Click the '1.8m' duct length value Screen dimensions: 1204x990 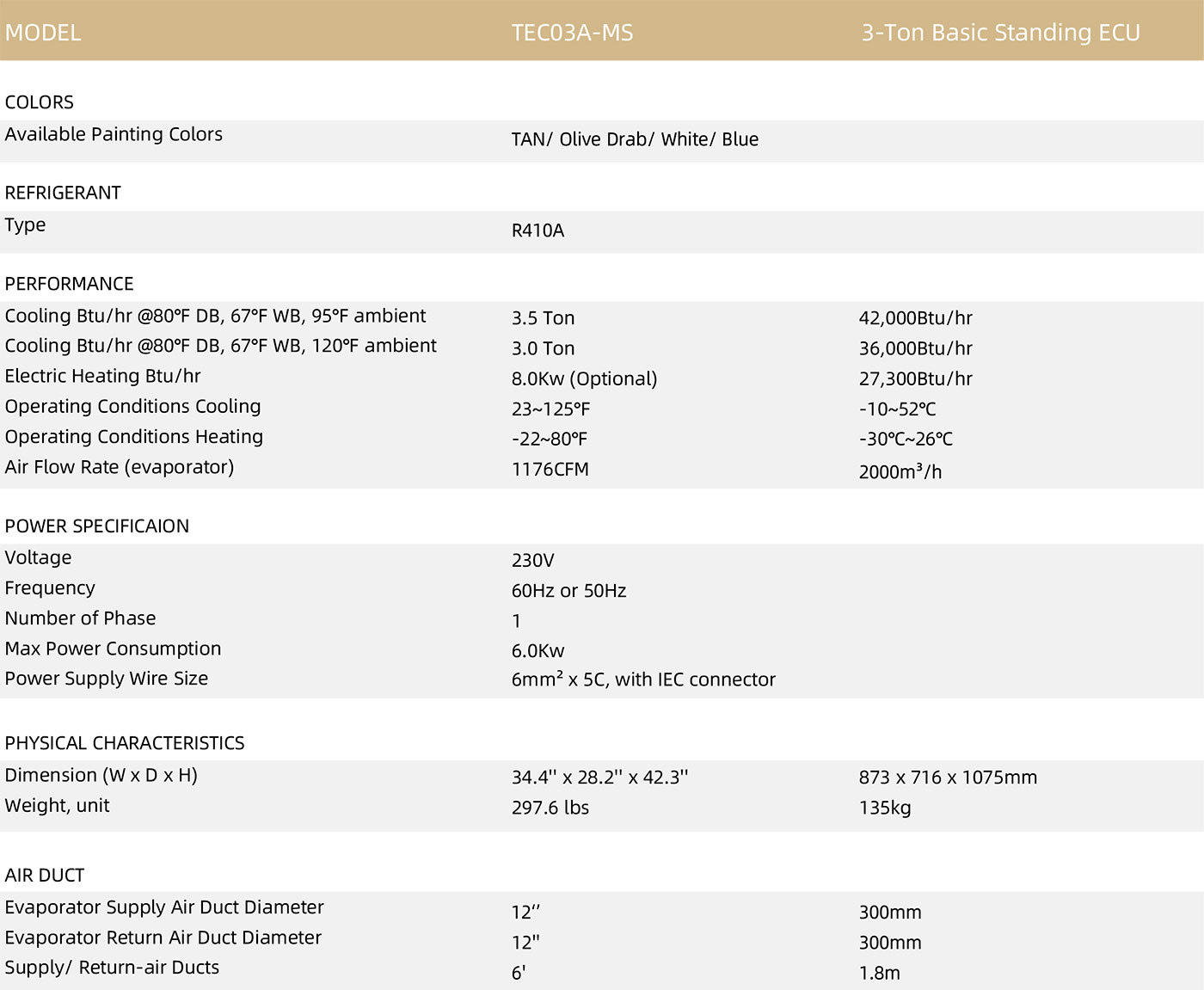pos(879,973)
